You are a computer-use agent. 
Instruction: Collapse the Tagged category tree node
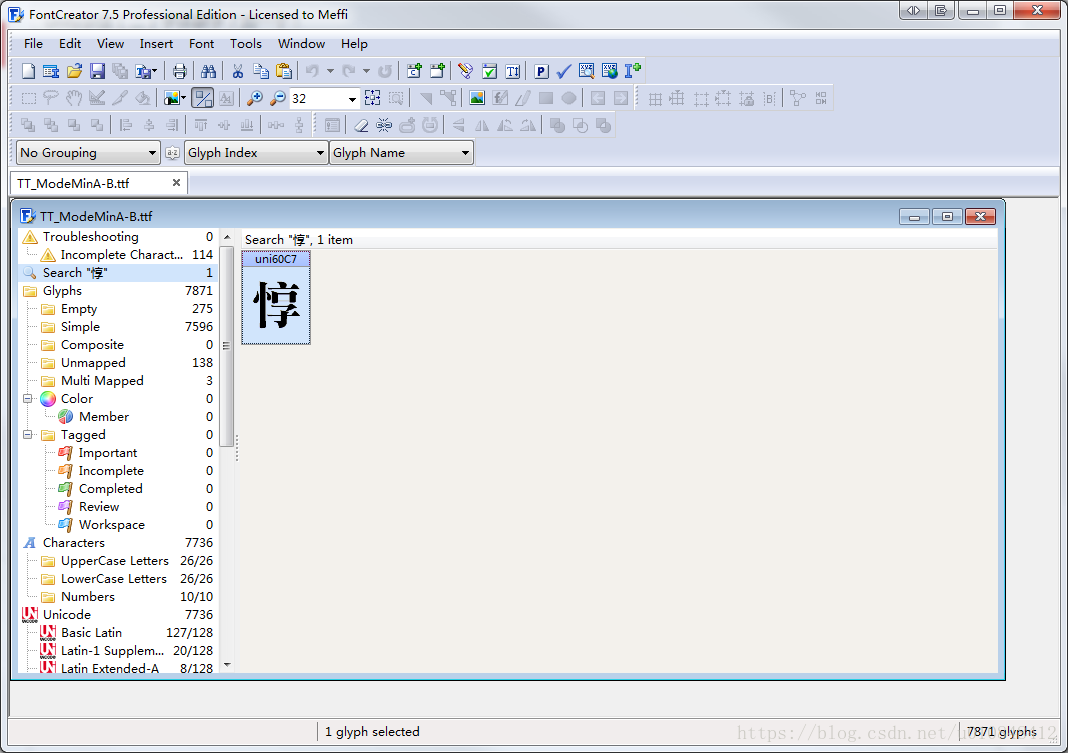pos(28,435)
